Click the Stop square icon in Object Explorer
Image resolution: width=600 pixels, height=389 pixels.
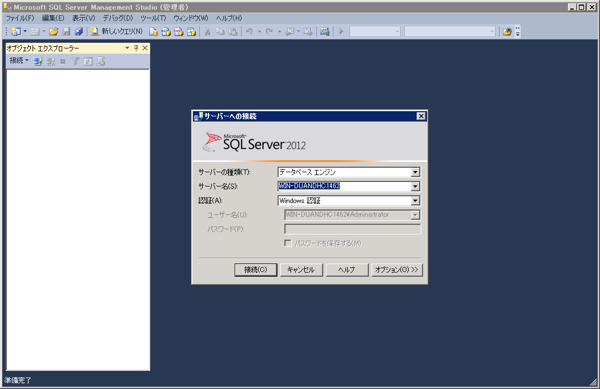pyautogui.click(x=63, y=61)
